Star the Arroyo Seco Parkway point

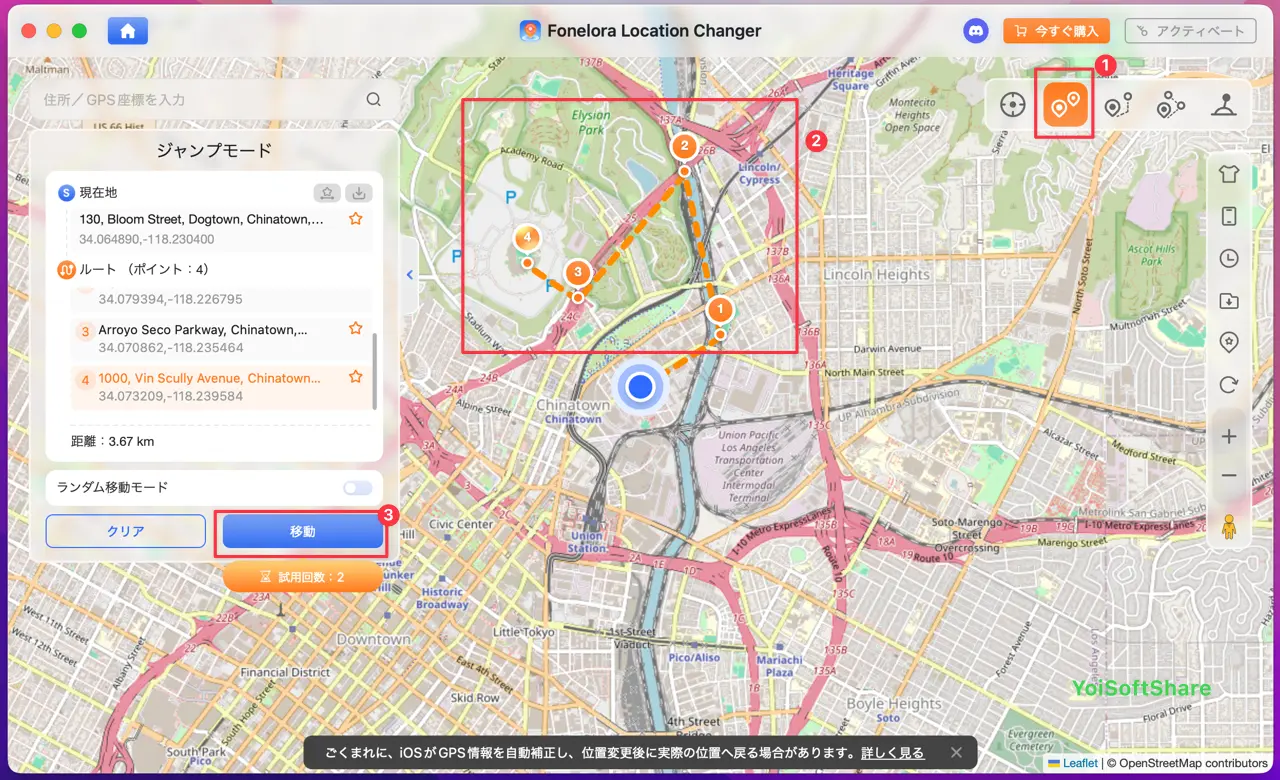355,328
